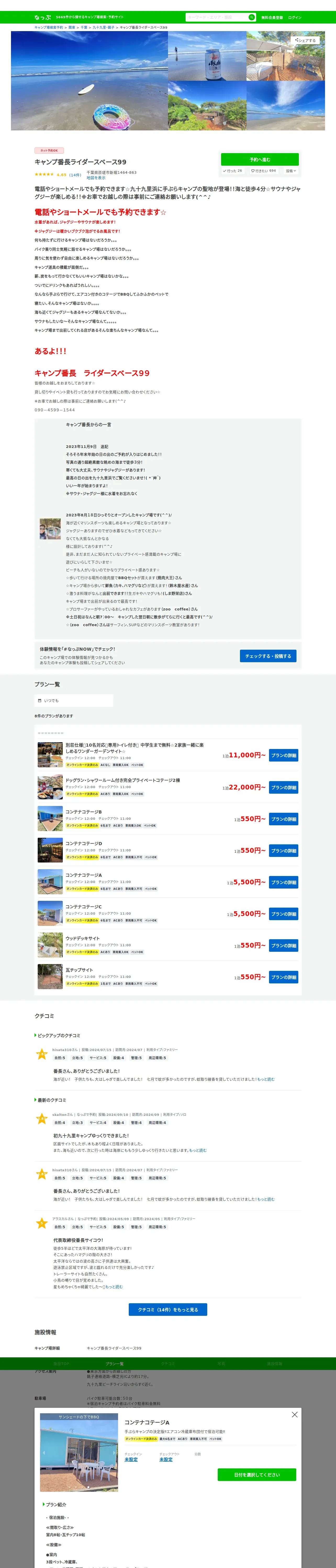Expand もっと読む on 代表取締役番長サイコウ review
The image size is (336, 1568).
coord(114,1287)
